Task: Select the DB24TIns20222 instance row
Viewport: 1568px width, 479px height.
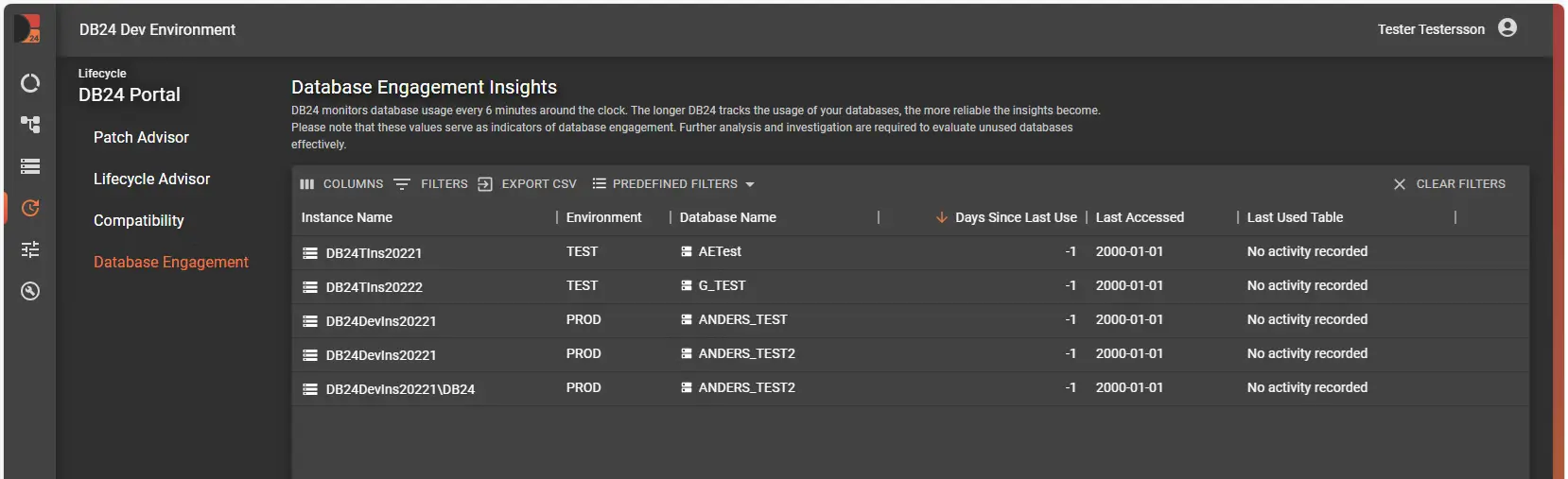Action: (x=374, y=287)
